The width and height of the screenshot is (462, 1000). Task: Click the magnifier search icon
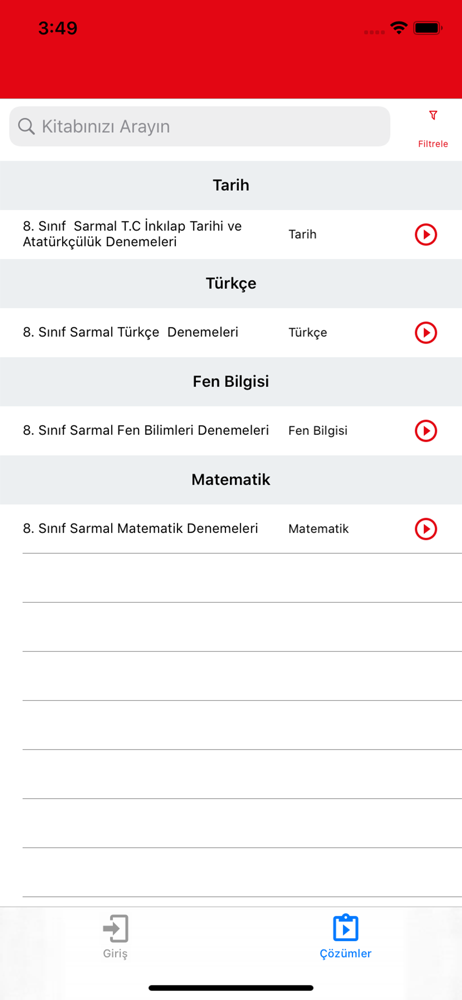(x=26, y=126)
